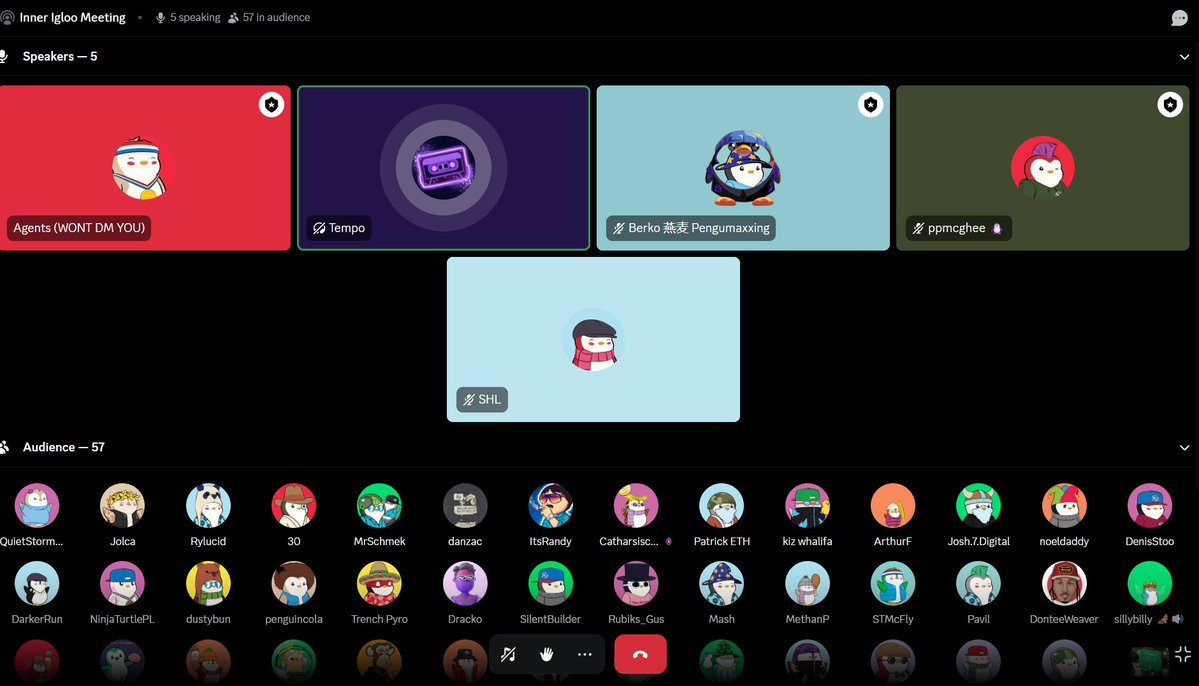Open MethanP audience avatar
This screenshot has height=686, width=1199.
pos(807,584)
